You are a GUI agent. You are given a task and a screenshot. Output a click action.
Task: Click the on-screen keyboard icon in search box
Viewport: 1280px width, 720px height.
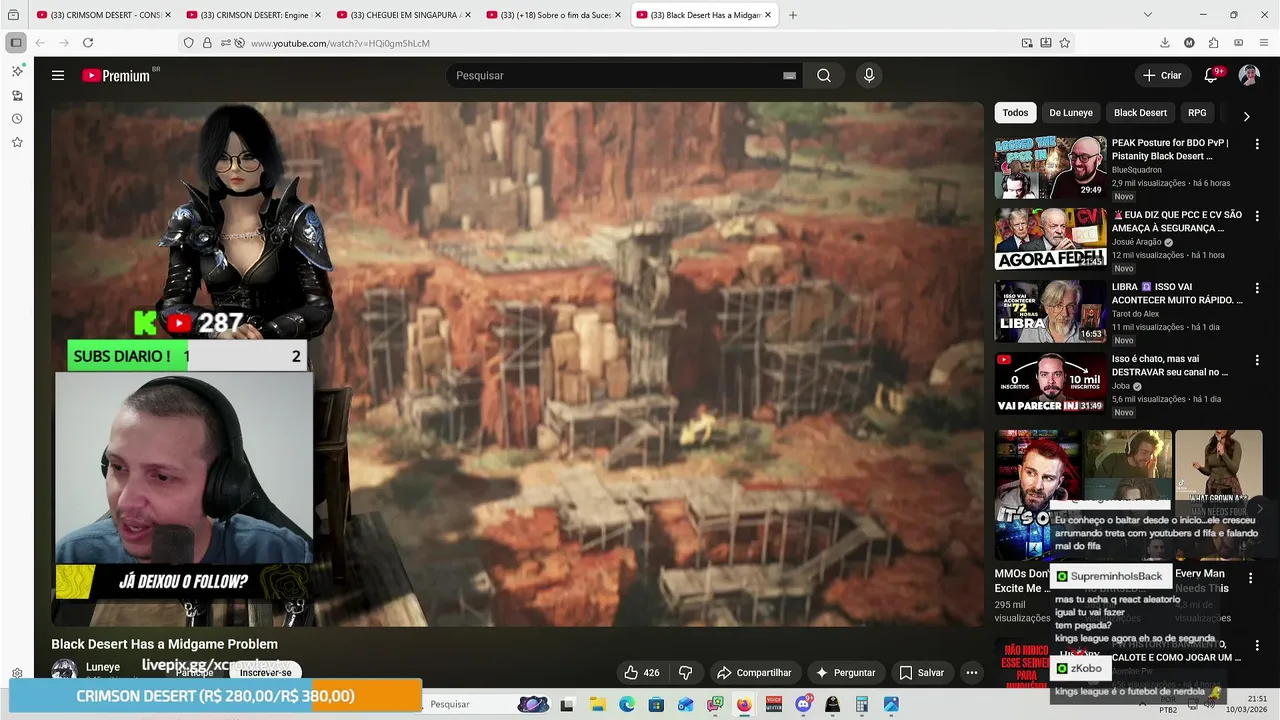789,75
